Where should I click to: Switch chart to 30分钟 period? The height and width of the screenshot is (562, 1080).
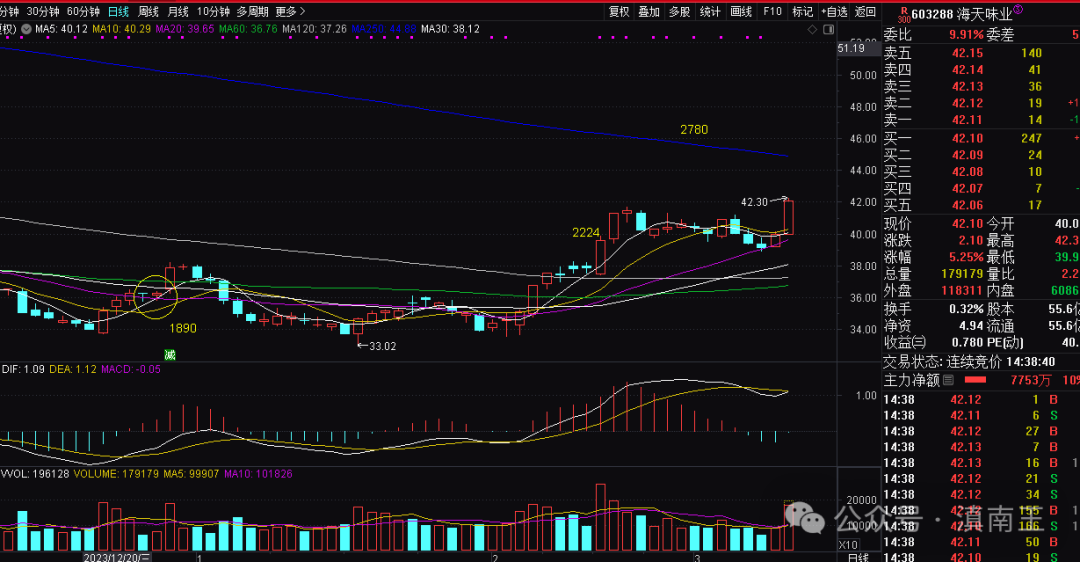tap(43, 12)
